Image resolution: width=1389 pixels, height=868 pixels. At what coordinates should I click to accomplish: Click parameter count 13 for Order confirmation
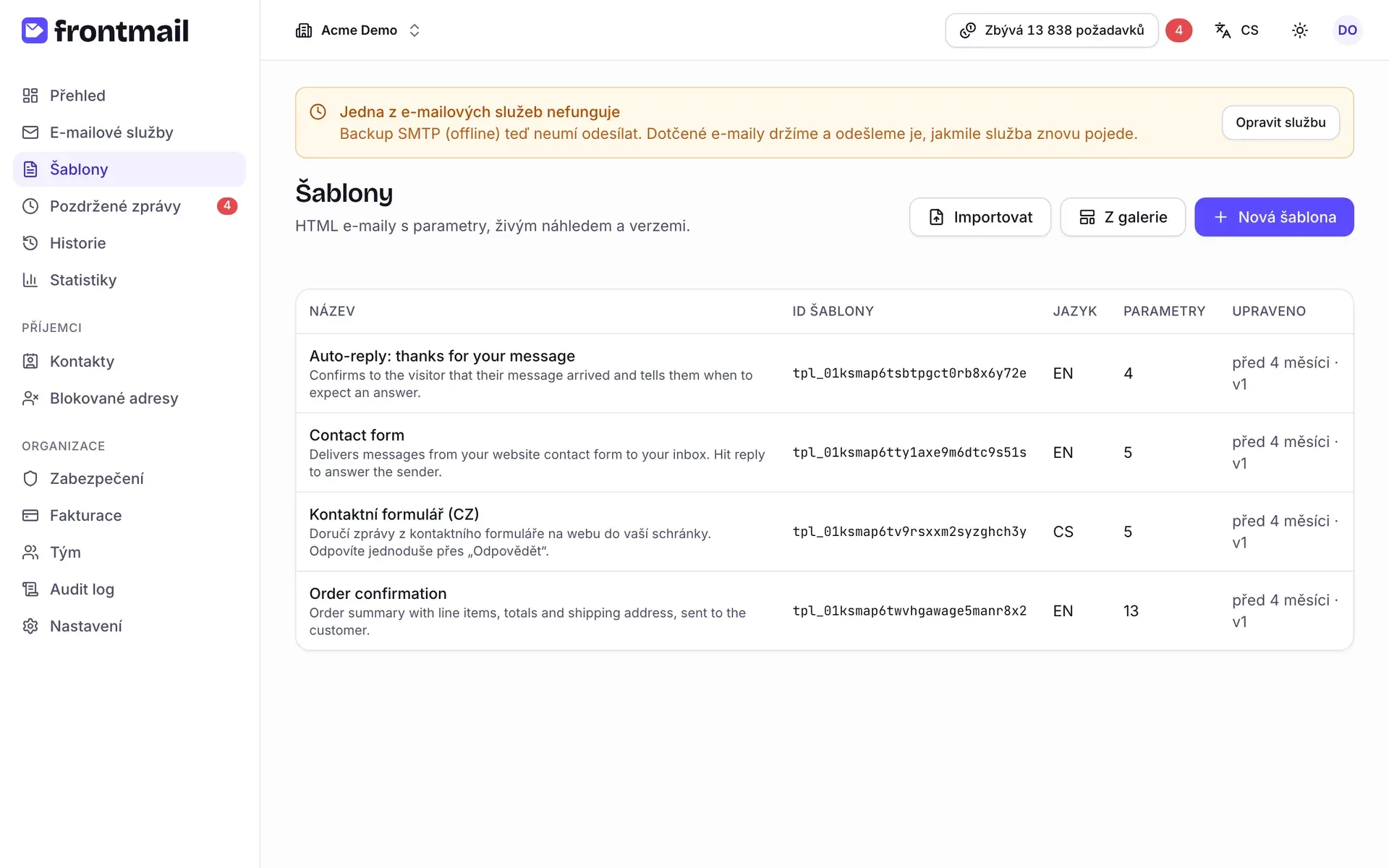click(x=1131, y=611)
